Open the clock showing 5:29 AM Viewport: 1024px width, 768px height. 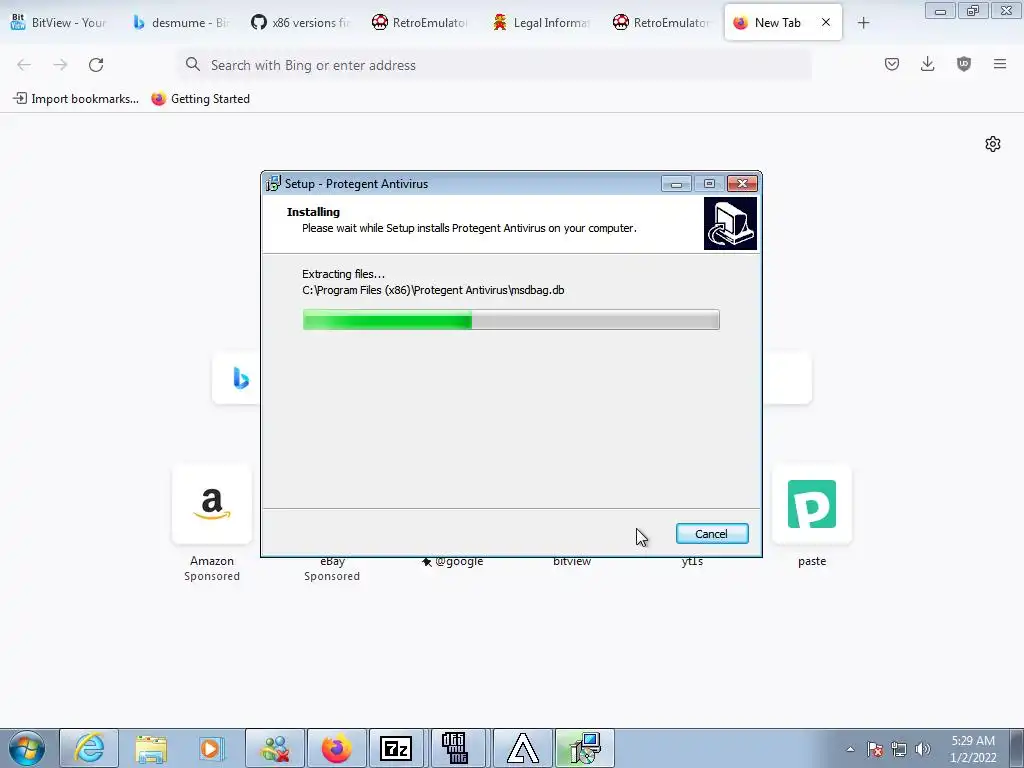coord(973,749)
